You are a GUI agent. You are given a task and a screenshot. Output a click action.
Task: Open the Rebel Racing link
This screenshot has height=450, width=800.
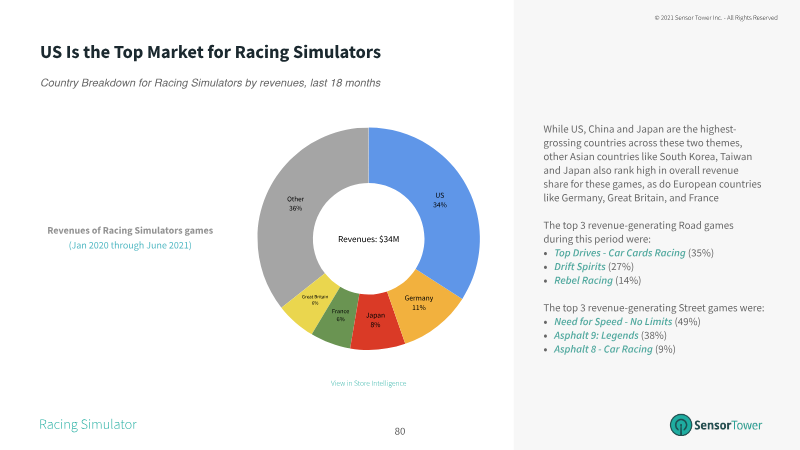pyautogui.click(x=583, y=281)
